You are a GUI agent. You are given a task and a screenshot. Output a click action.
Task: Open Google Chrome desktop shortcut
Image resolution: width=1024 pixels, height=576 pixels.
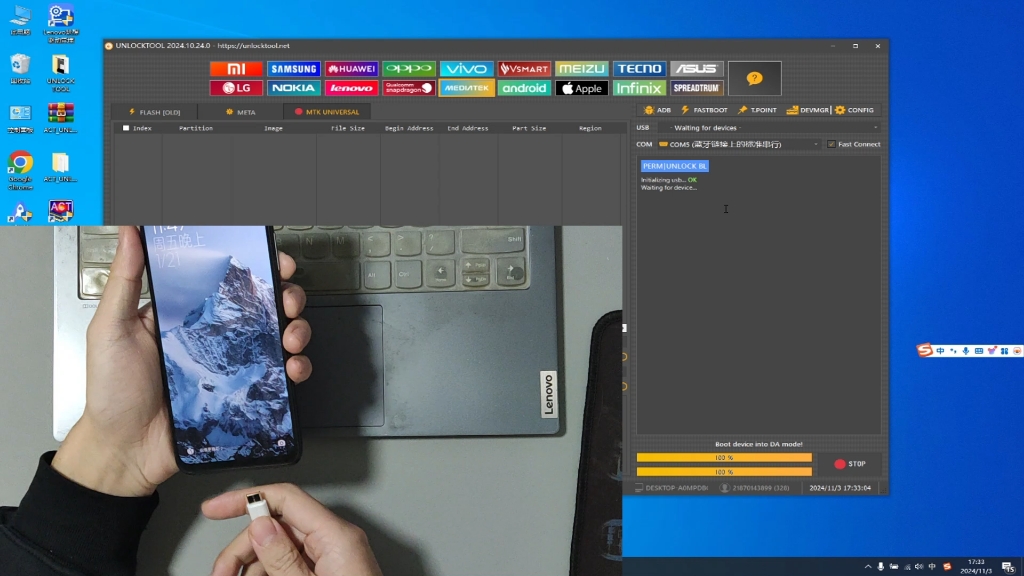(20, 170)
